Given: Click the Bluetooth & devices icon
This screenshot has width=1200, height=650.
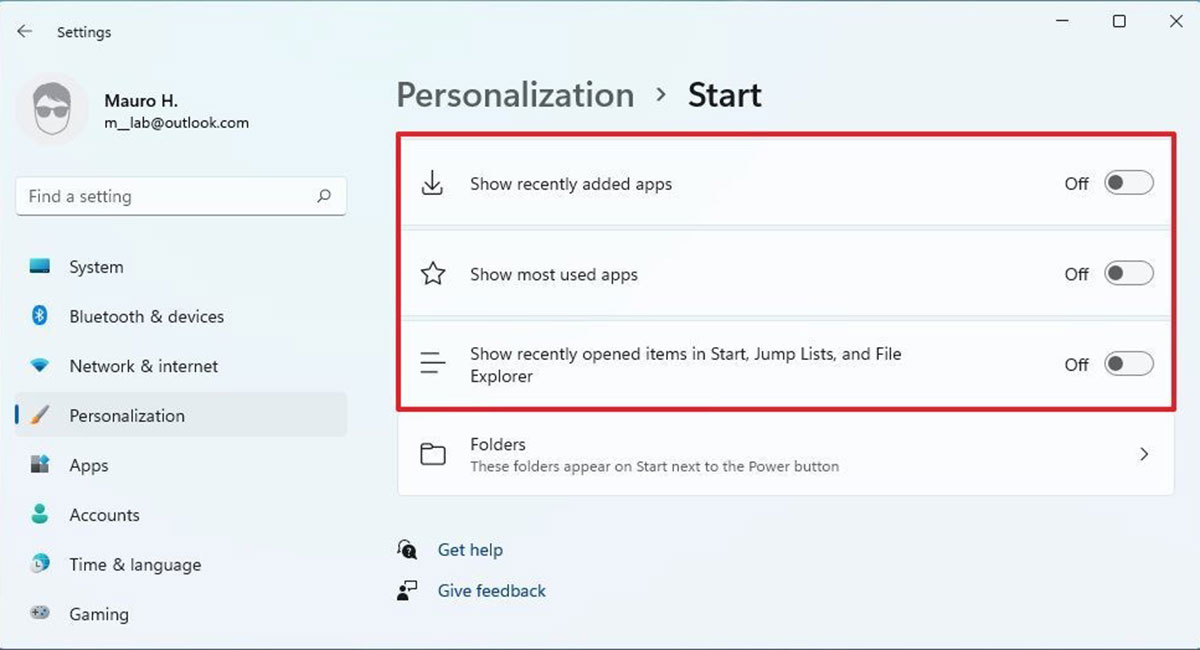Looking at the screenshot, I should click(40, 316).
